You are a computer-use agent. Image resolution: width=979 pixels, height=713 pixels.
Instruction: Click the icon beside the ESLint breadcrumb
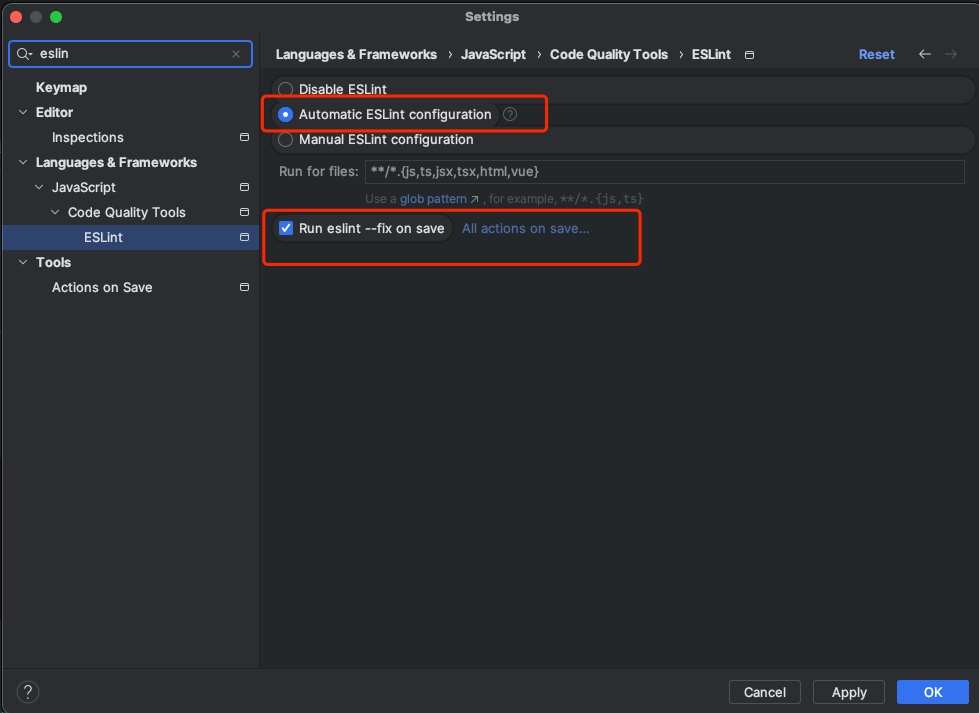pyautogui.click(x=748, y=55)
